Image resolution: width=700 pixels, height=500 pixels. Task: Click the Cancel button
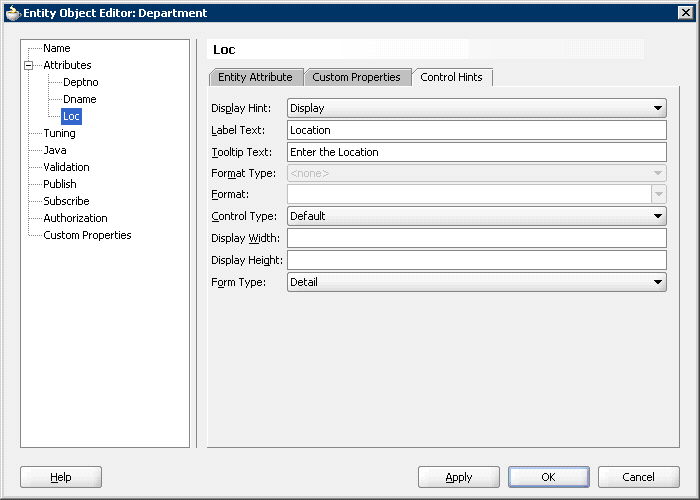coord(637,477)
